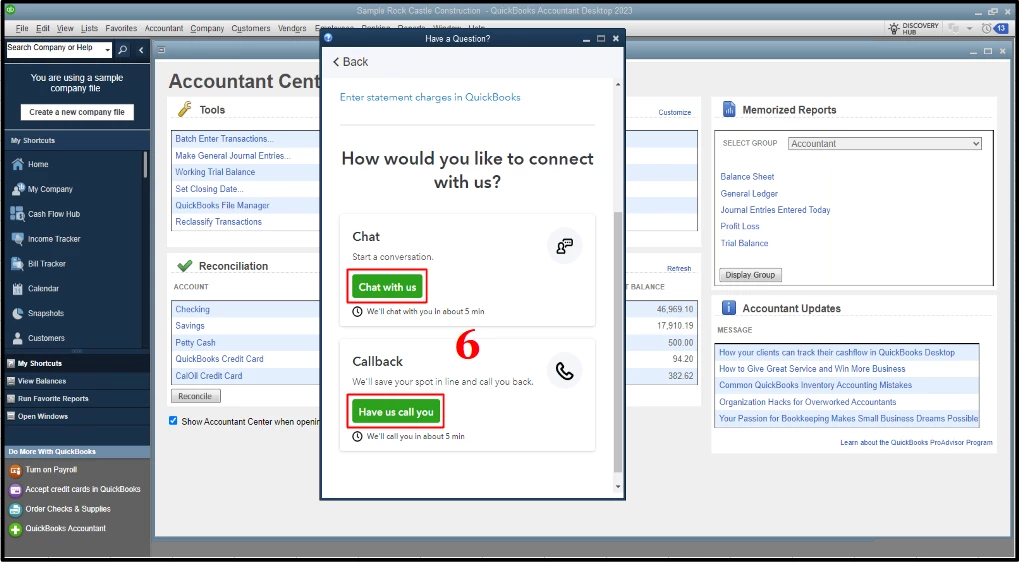Viewport: 1019px width, 562px height.
Task: Click the search magnifier icon
Action: [123, 49]
